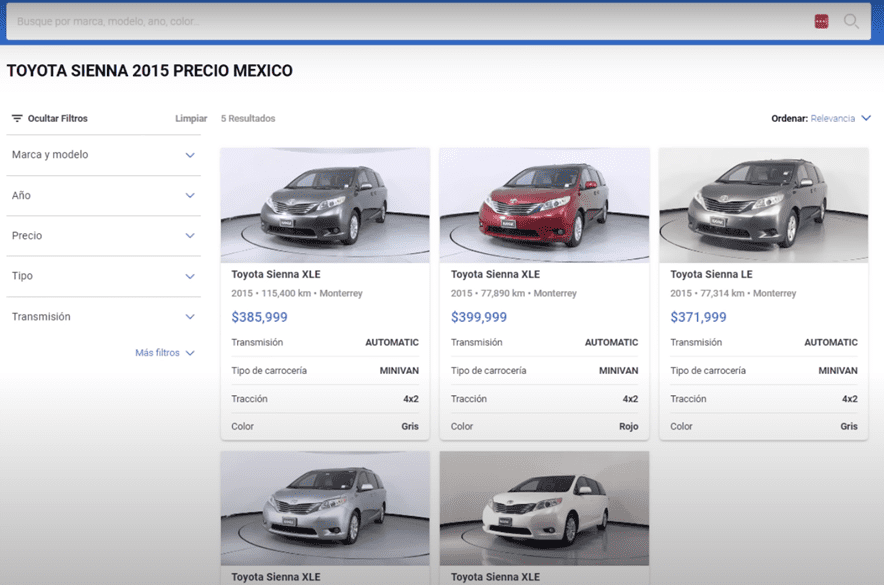884x585 pixels.
Task: Click the magnifying glass search icon
Action: click(x=851, y=21)
